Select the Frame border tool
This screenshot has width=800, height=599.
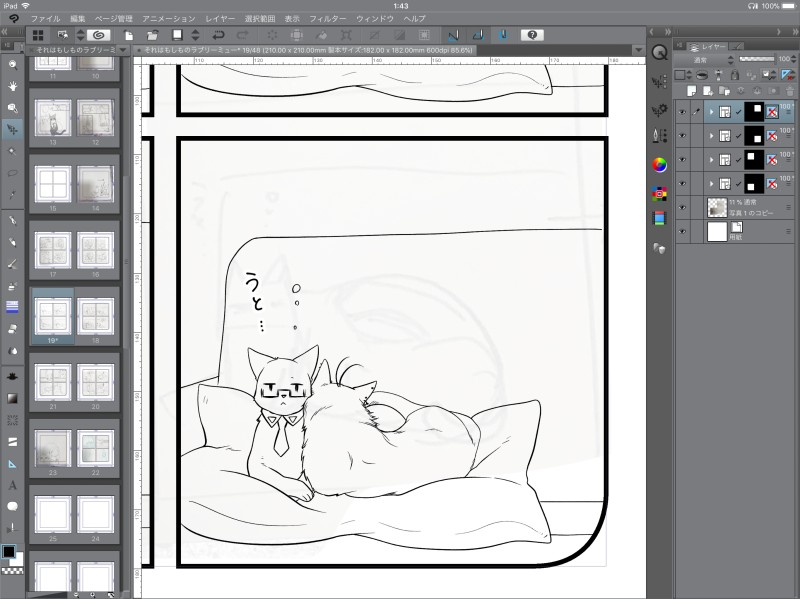click(13, 442)
